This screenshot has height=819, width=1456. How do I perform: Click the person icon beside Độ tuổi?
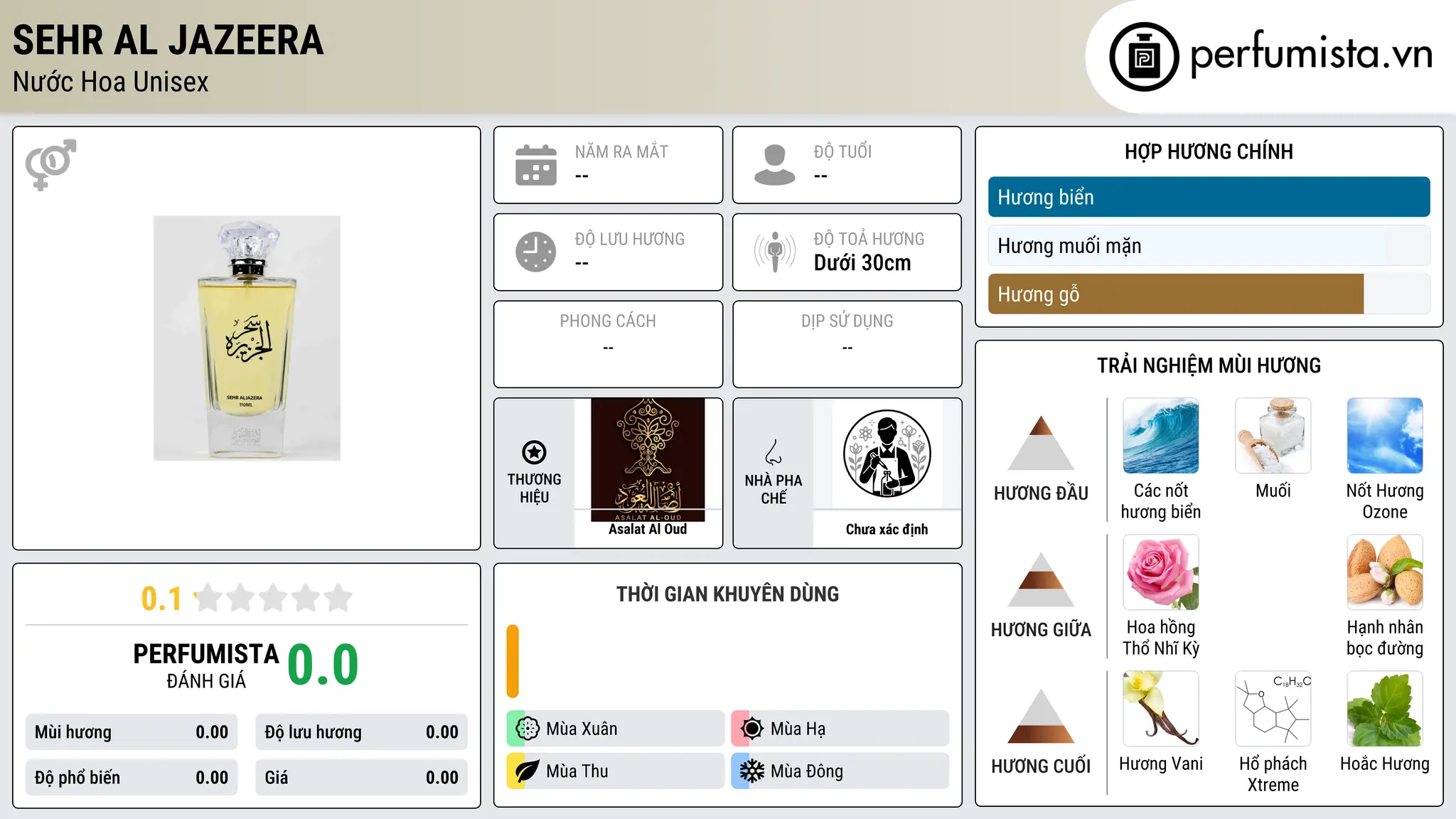pyautogui.click(x=775, y=165)
